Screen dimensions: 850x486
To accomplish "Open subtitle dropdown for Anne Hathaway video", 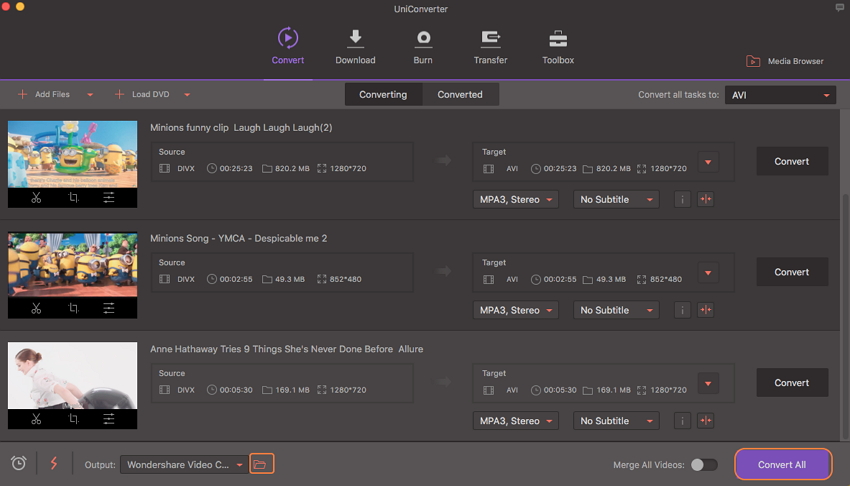I will coord(616,420).
